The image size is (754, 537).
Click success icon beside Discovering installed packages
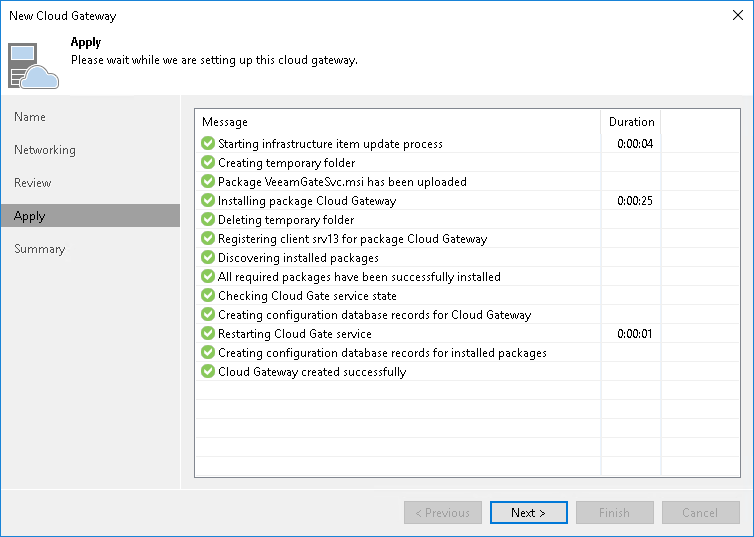[x=208, y=258]
